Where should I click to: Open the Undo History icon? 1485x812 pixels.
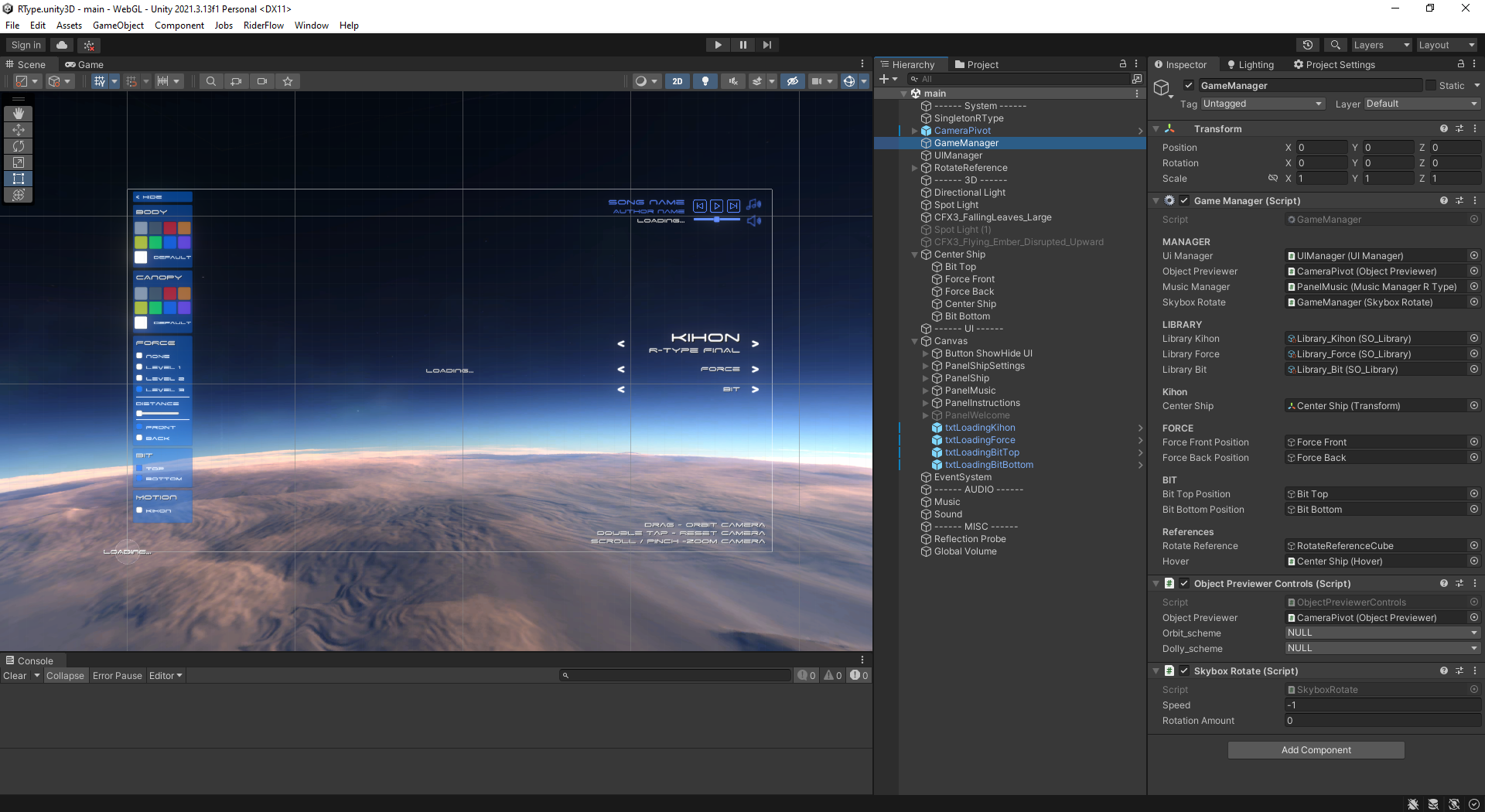(1308, 45)
